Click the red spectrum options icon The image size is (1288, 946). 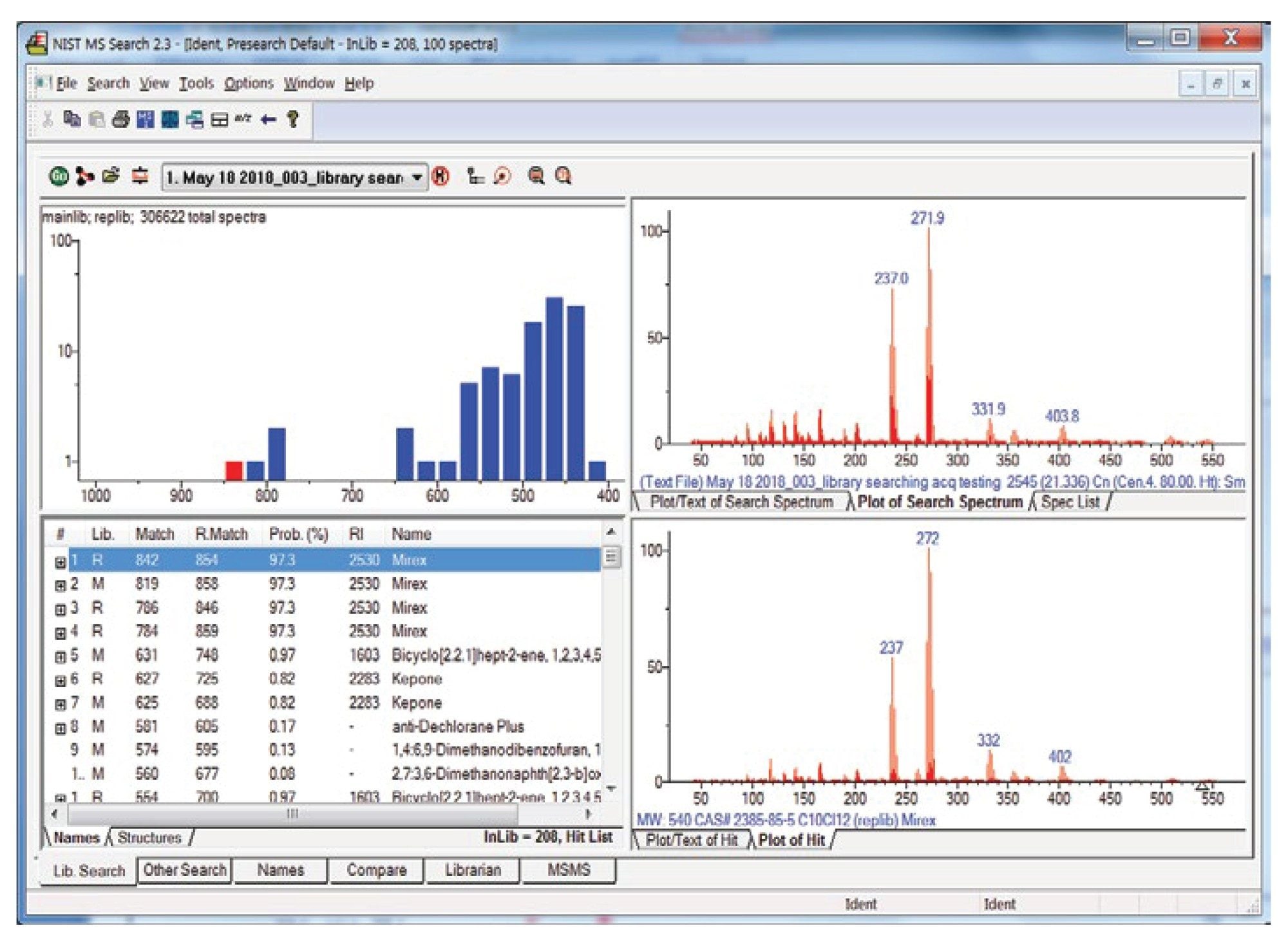[x=140, y=175]
